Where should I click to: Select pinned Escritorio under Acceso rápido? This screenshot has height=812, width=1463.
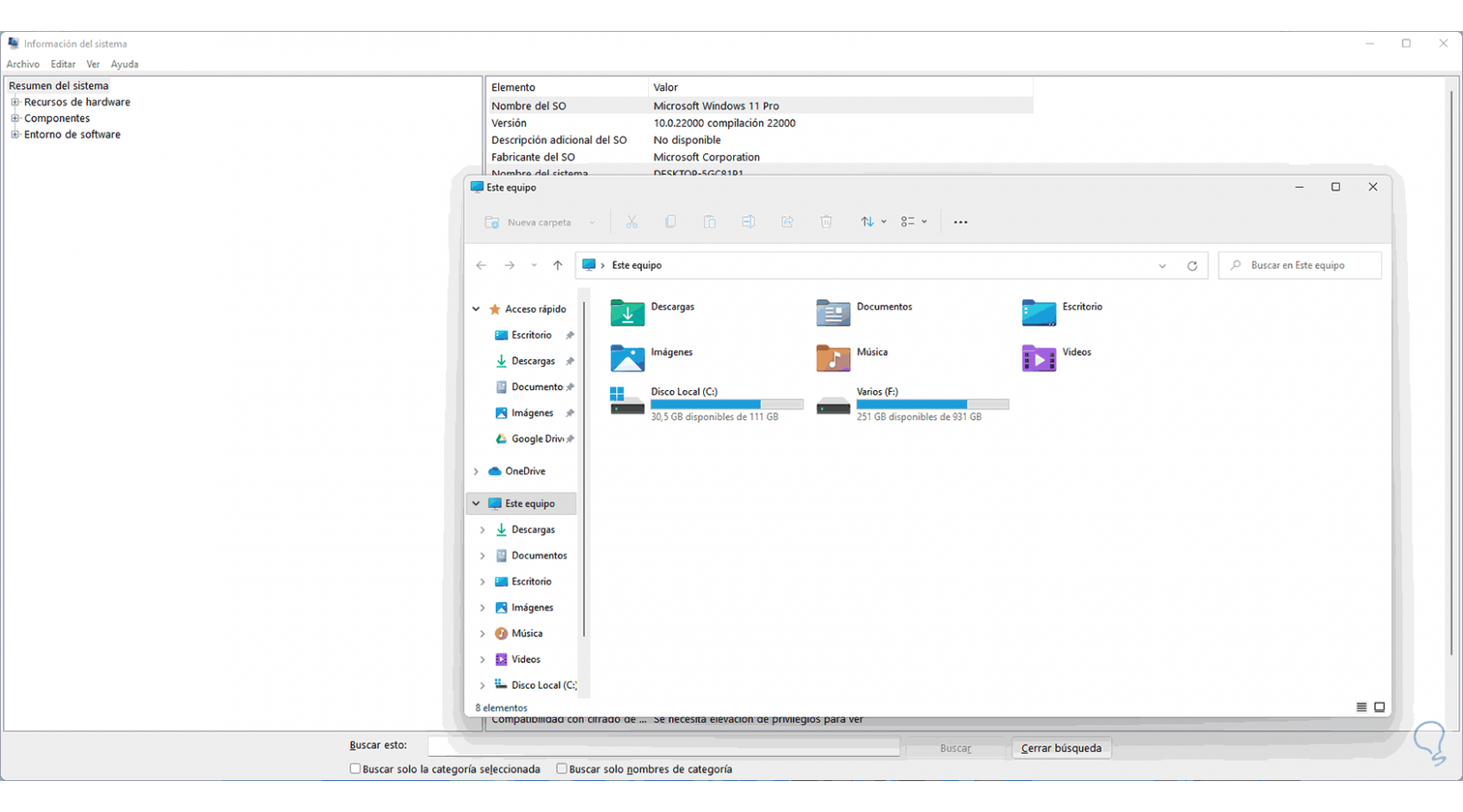coord(530,335)
